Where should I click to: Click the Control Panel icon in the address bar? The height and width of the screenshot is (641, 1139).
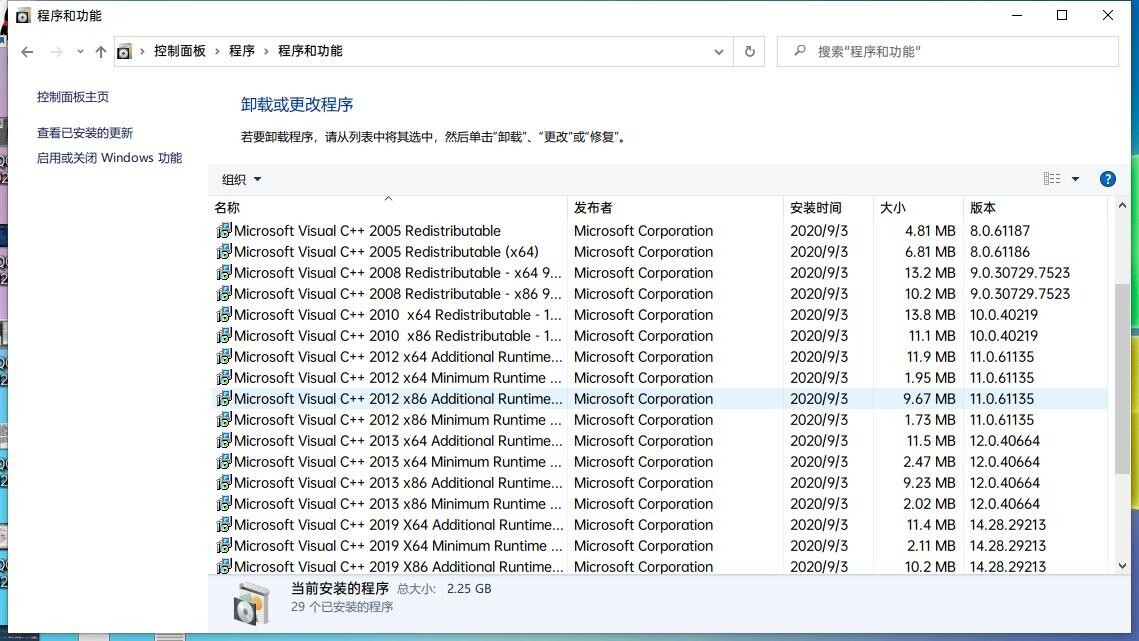coord(124,50)
